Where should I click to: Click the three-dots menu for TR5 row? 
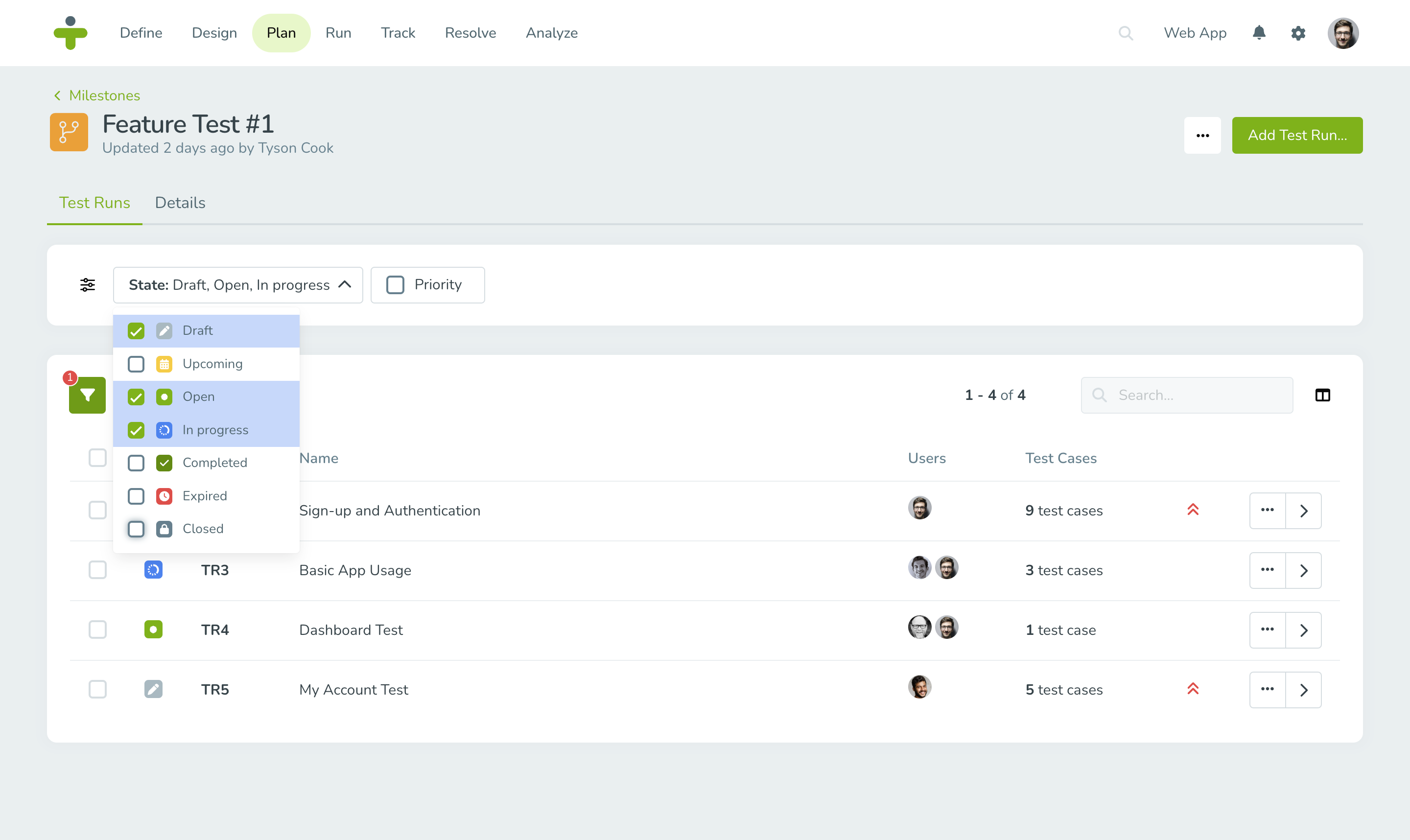click(1268, 690)
